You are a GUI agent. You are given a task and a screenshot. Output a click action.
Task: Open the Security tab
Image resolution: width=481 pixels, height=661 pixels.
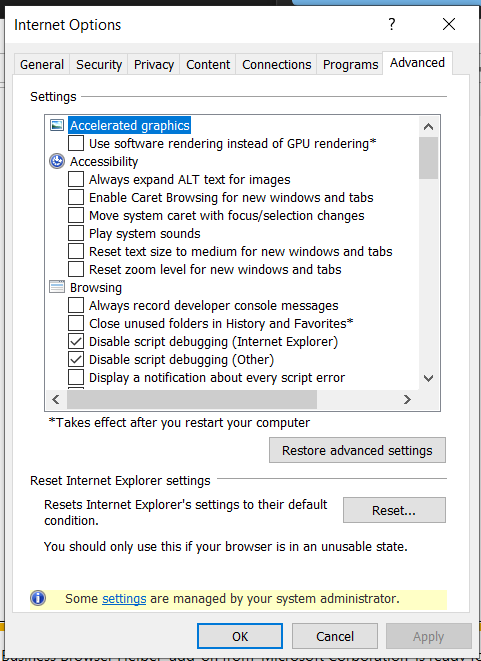coord(99,64)
